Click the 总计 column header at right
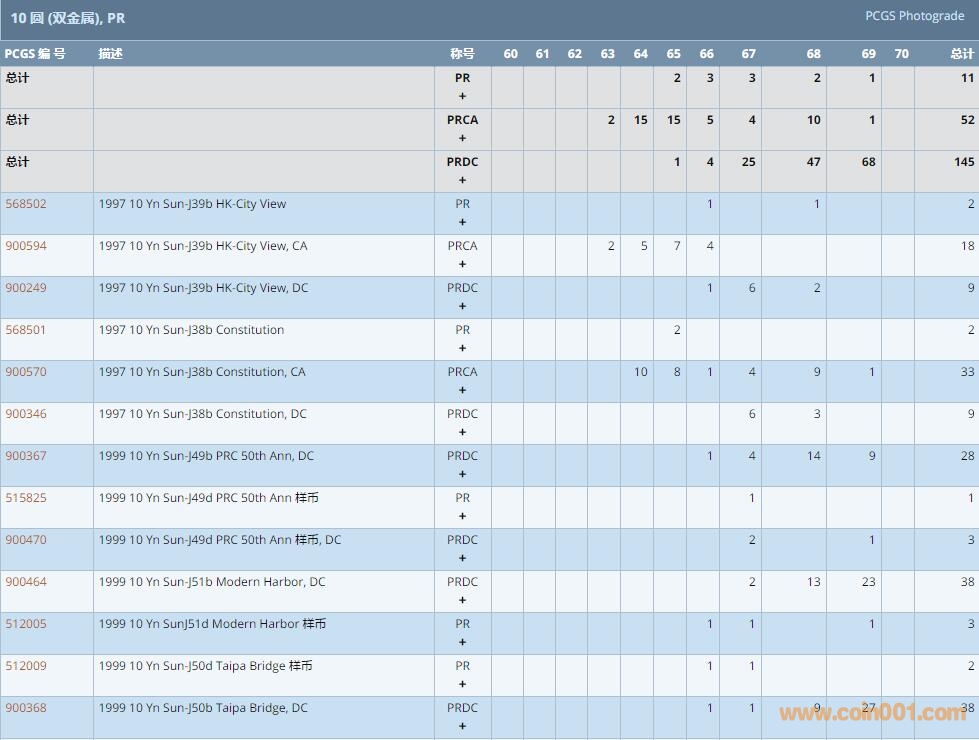The image size is (979, 740). 961,54
